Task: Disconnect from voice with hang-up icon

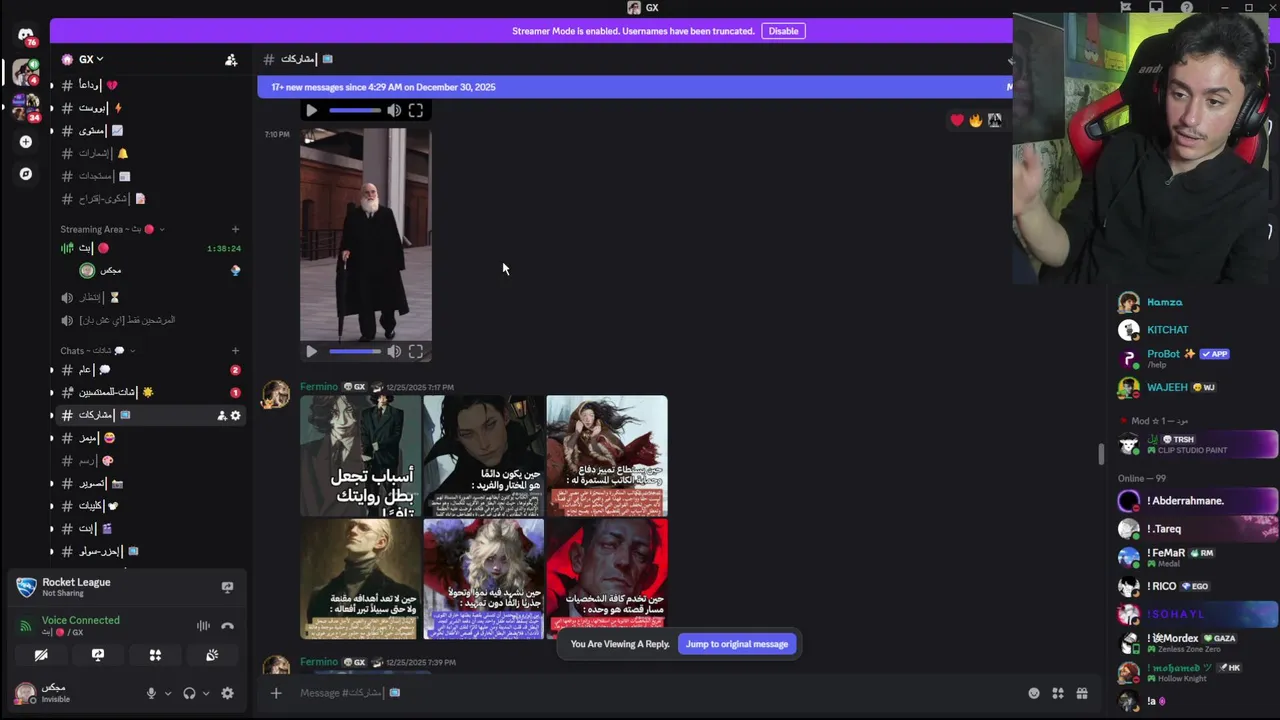Action: (227, 626)
